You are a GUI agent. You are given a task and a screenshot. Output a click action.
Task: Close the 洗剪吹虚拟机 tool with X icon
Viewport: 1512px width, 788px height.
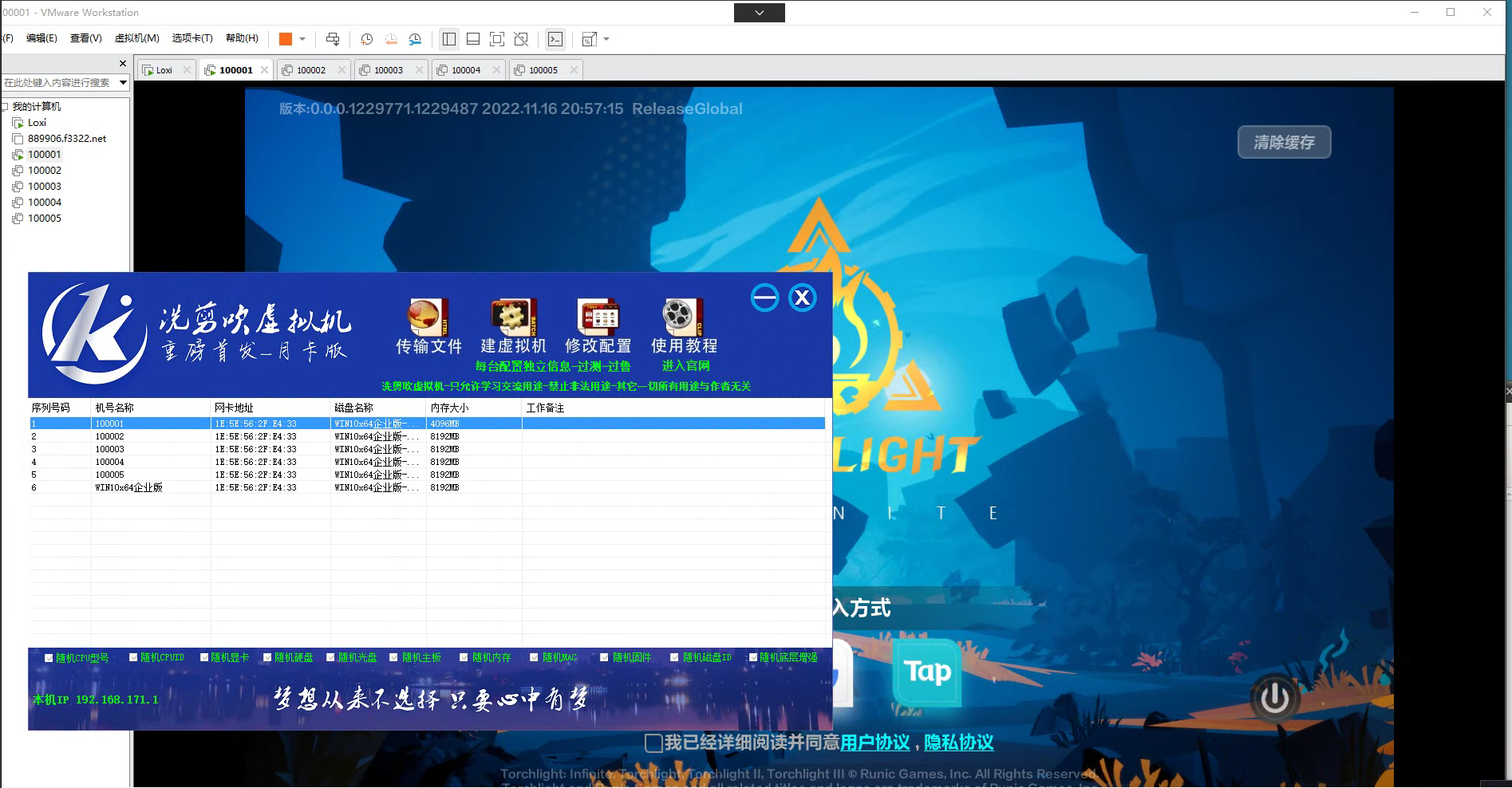[x=802, y=297]
